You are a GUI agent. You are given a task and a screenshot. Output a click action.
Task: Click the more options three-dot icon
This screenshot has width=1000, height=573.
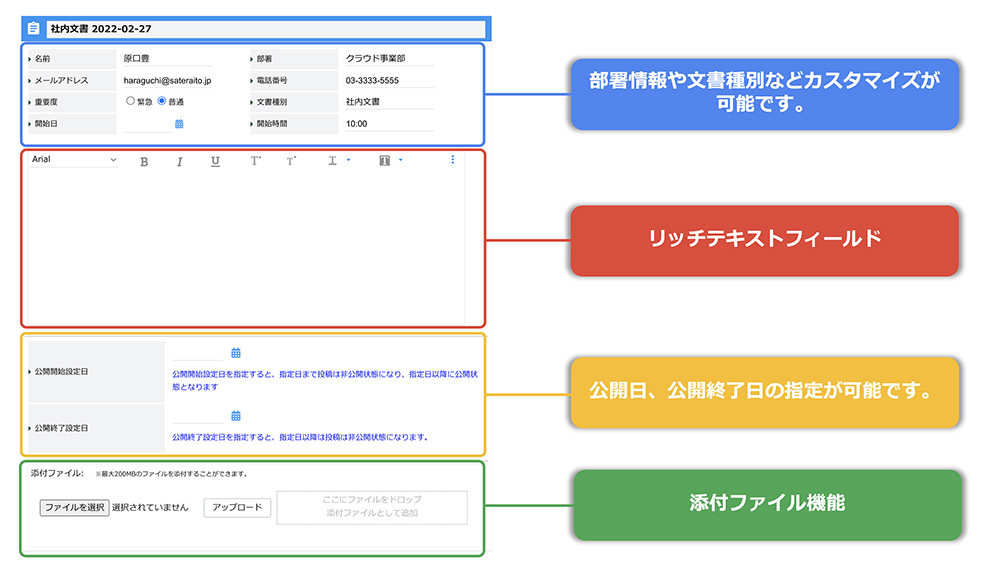452,160
